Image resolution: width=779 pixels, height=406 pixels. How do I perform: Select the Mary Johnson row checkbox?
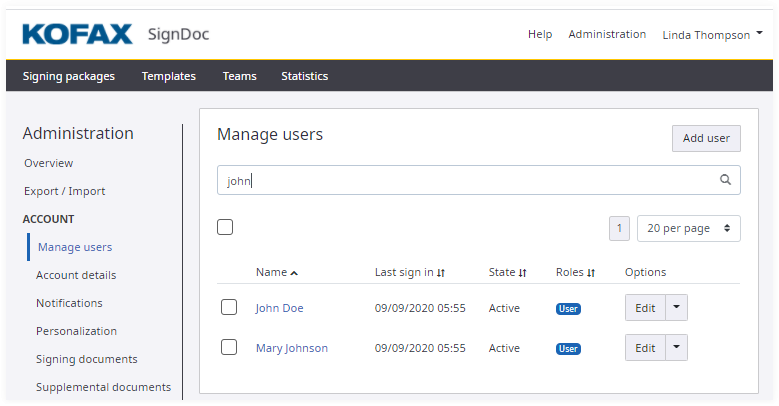tap(229, 347)
